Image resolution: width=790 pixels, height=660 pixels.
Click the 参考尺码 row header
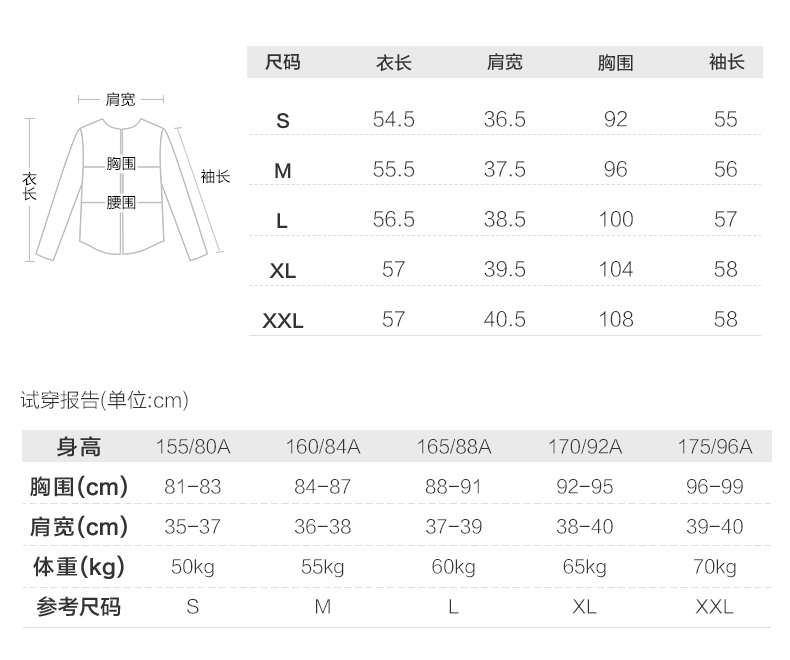click(x=78, y=607)
